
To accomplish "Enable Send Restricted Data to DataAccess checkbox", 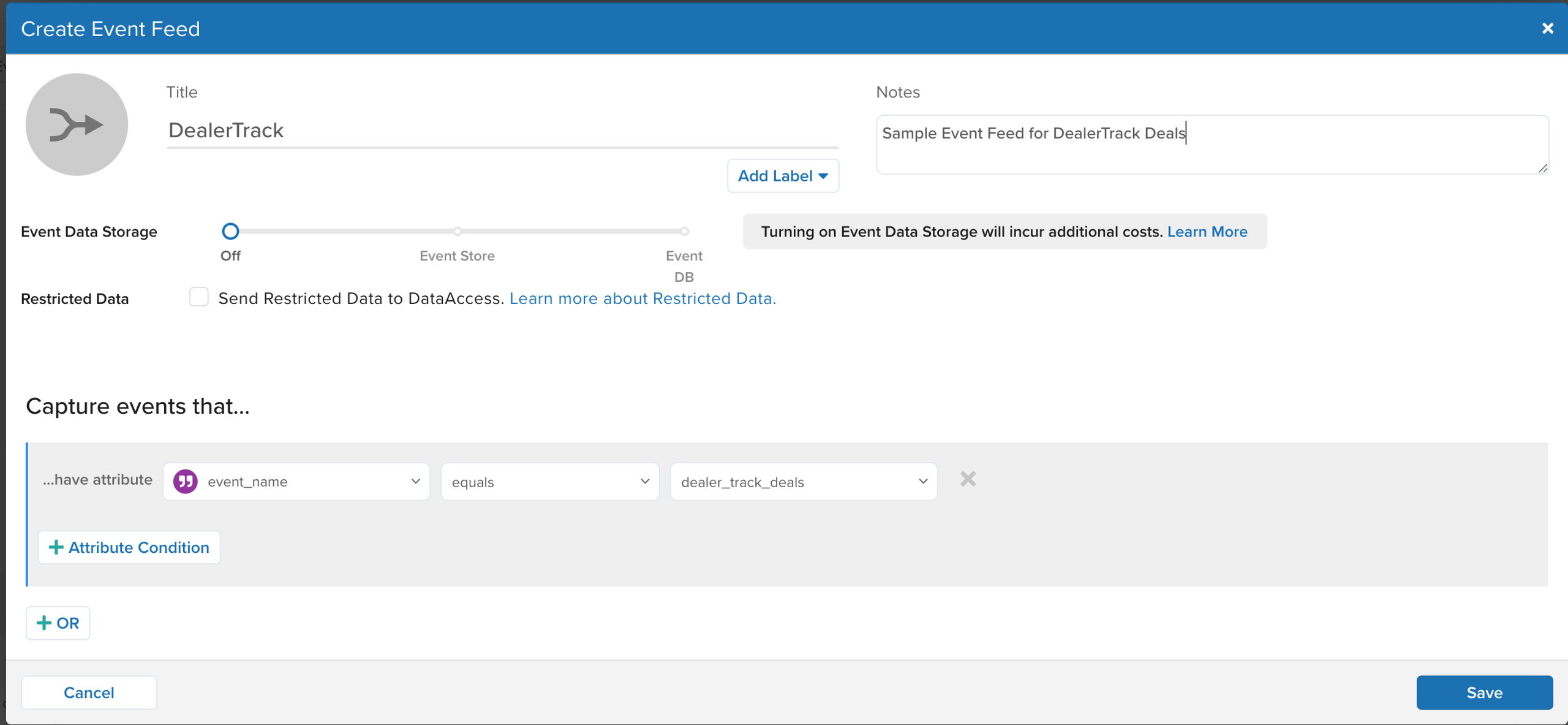I will pyautogui.click(x=199, y=297).
